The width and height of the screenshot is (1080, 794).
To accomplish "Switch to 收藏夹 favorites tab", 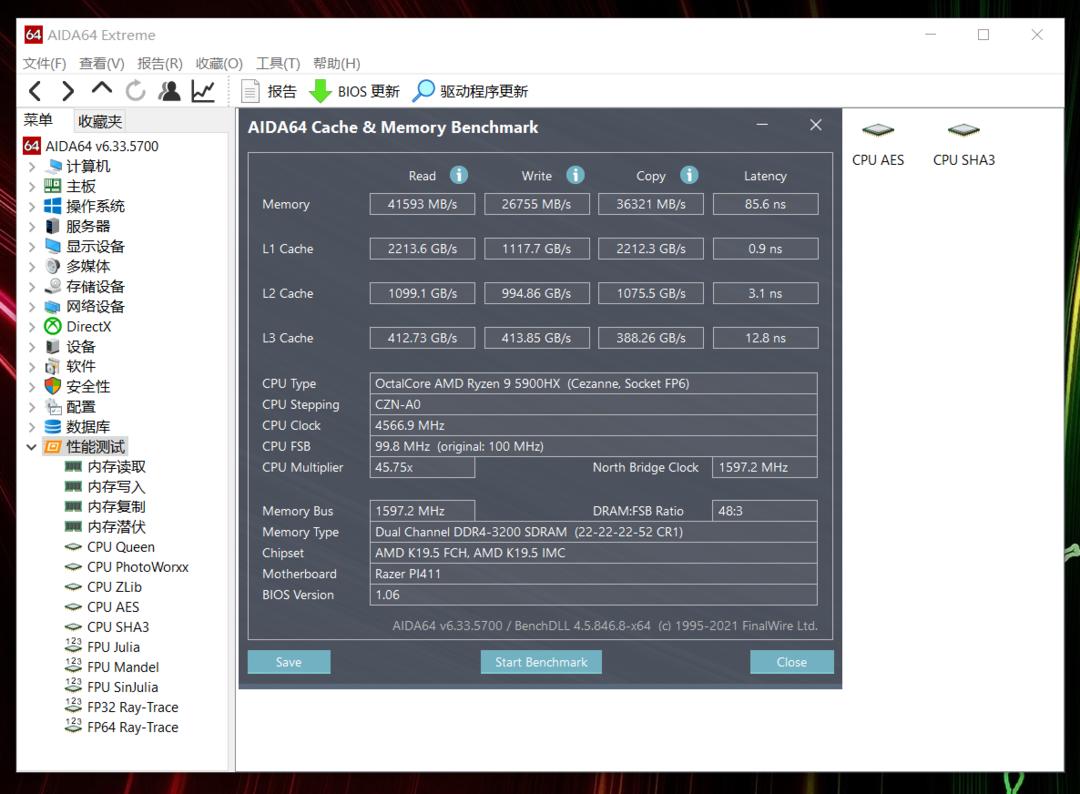I will pyautogui.click(x=100, y=121).
